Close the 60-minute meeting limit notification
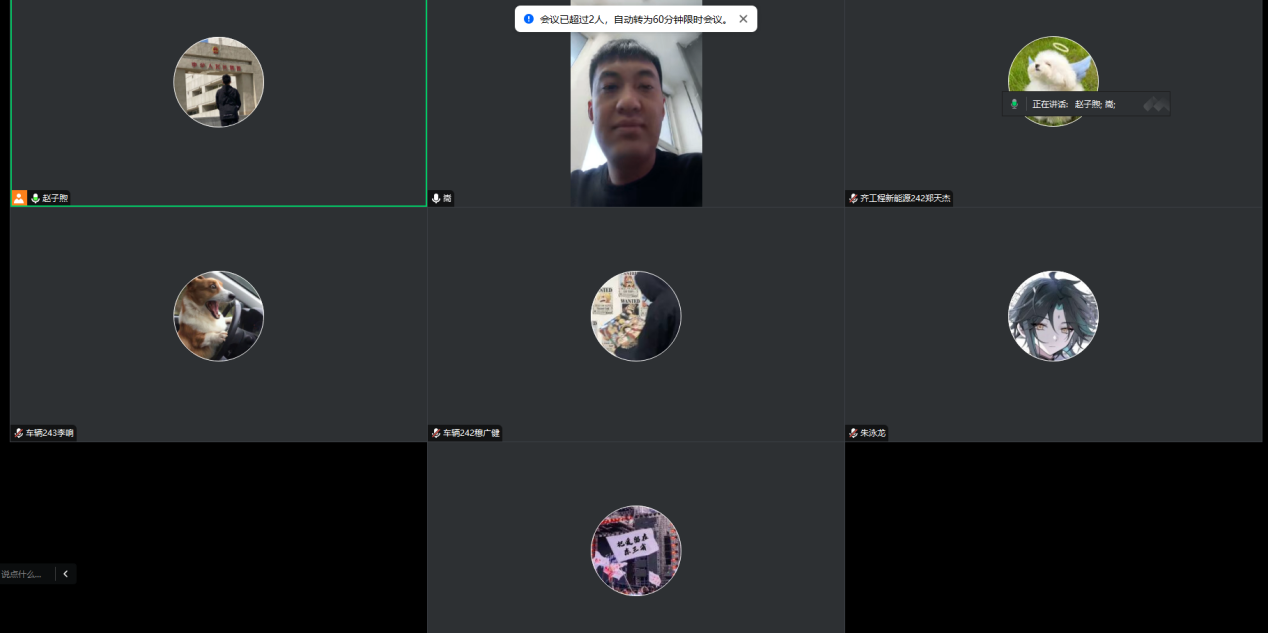 (x=743, y=19)
